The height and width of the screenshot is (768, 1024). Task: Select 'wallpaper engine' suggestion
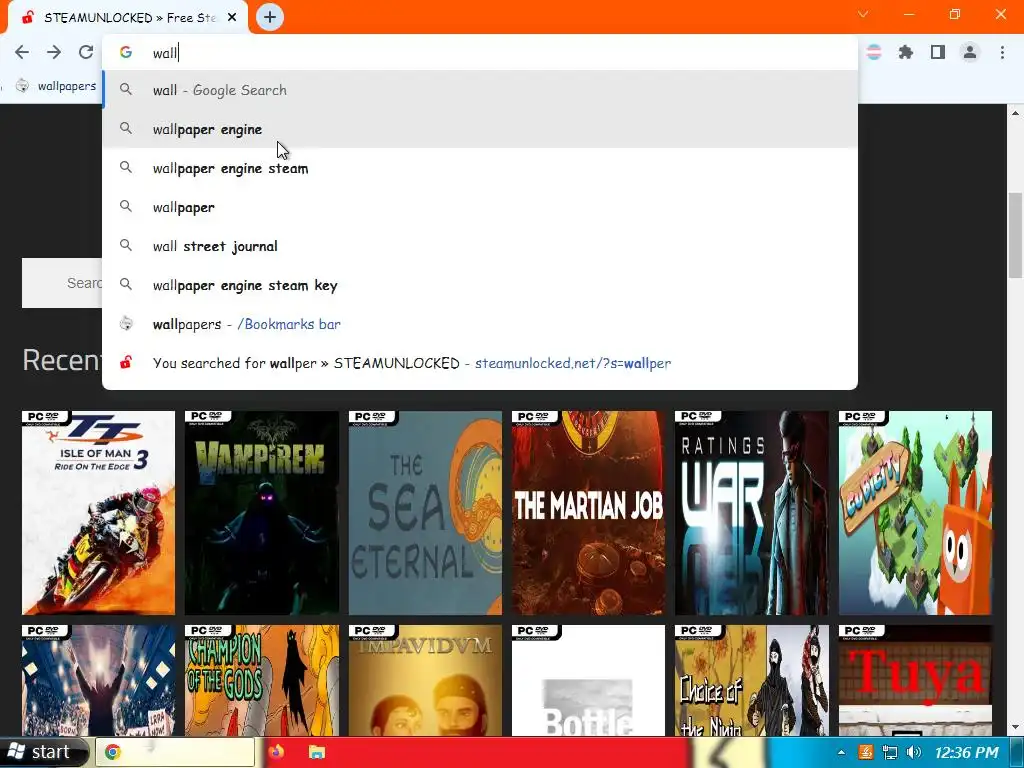pos(480,129)
